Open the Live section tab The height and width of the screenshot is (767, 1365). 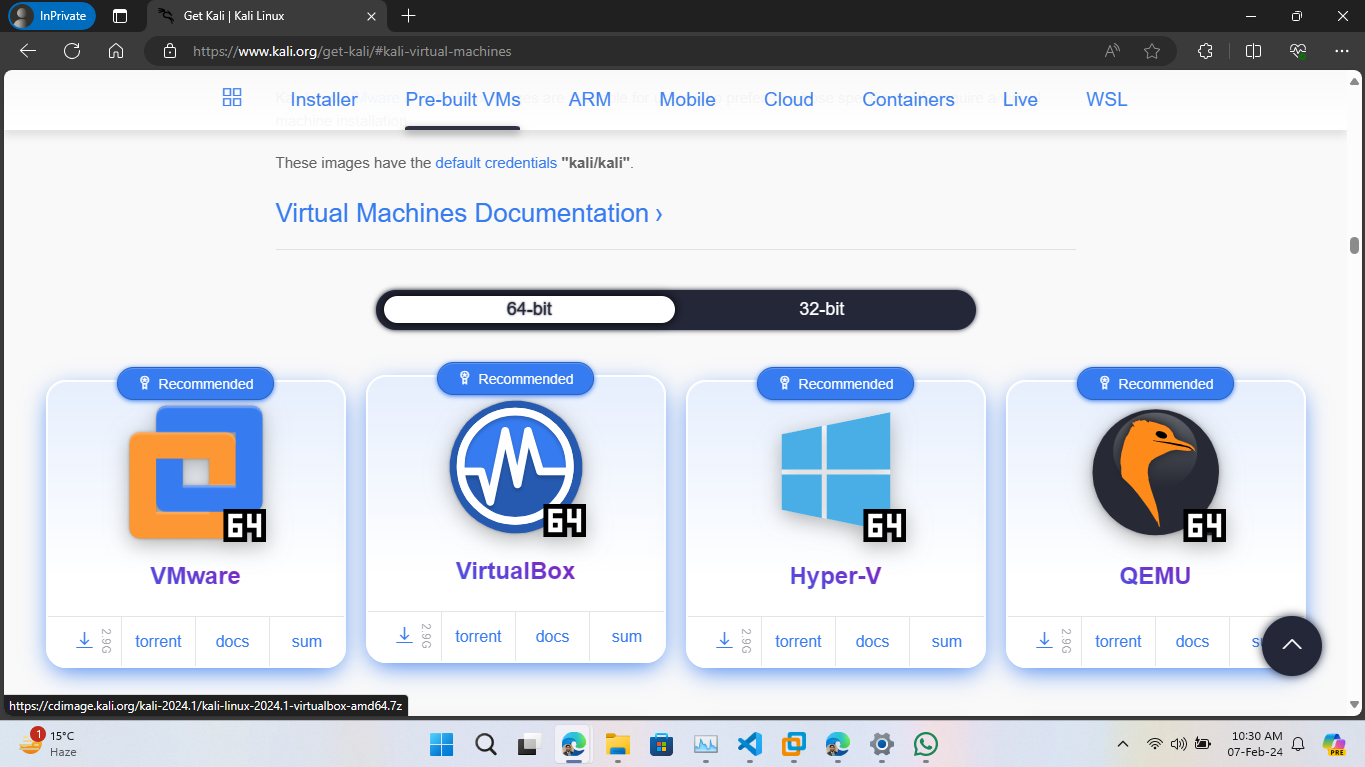click(x=1020, y=99)
